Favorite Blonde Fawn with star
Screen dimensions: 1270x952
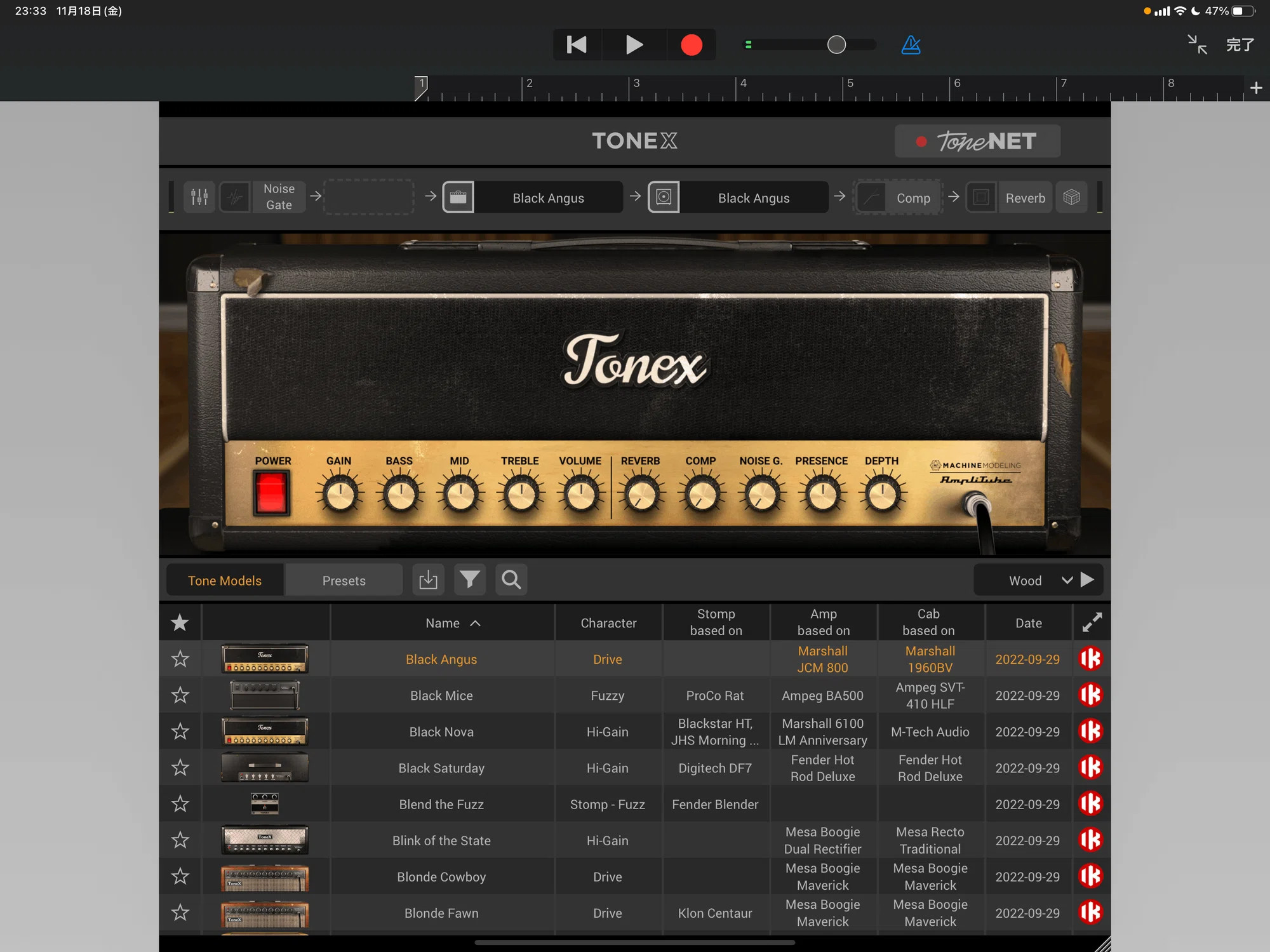point(180,912)
